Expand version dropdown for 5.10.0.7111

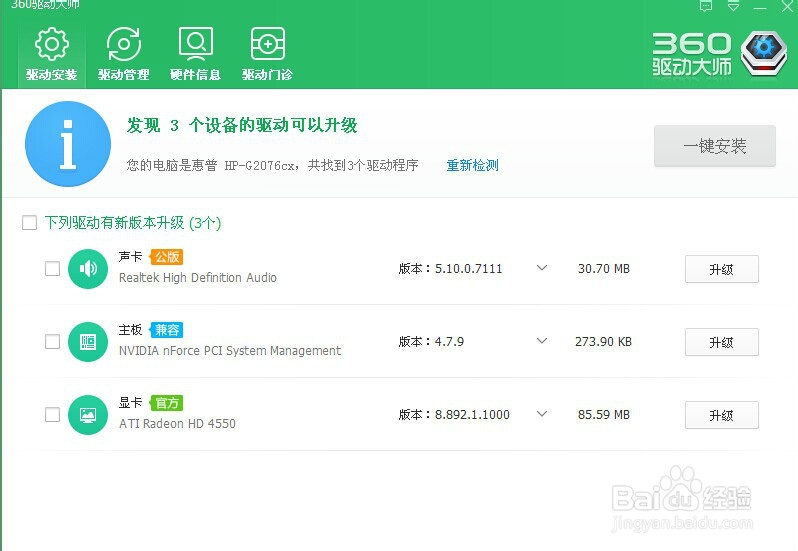(542, 268)
